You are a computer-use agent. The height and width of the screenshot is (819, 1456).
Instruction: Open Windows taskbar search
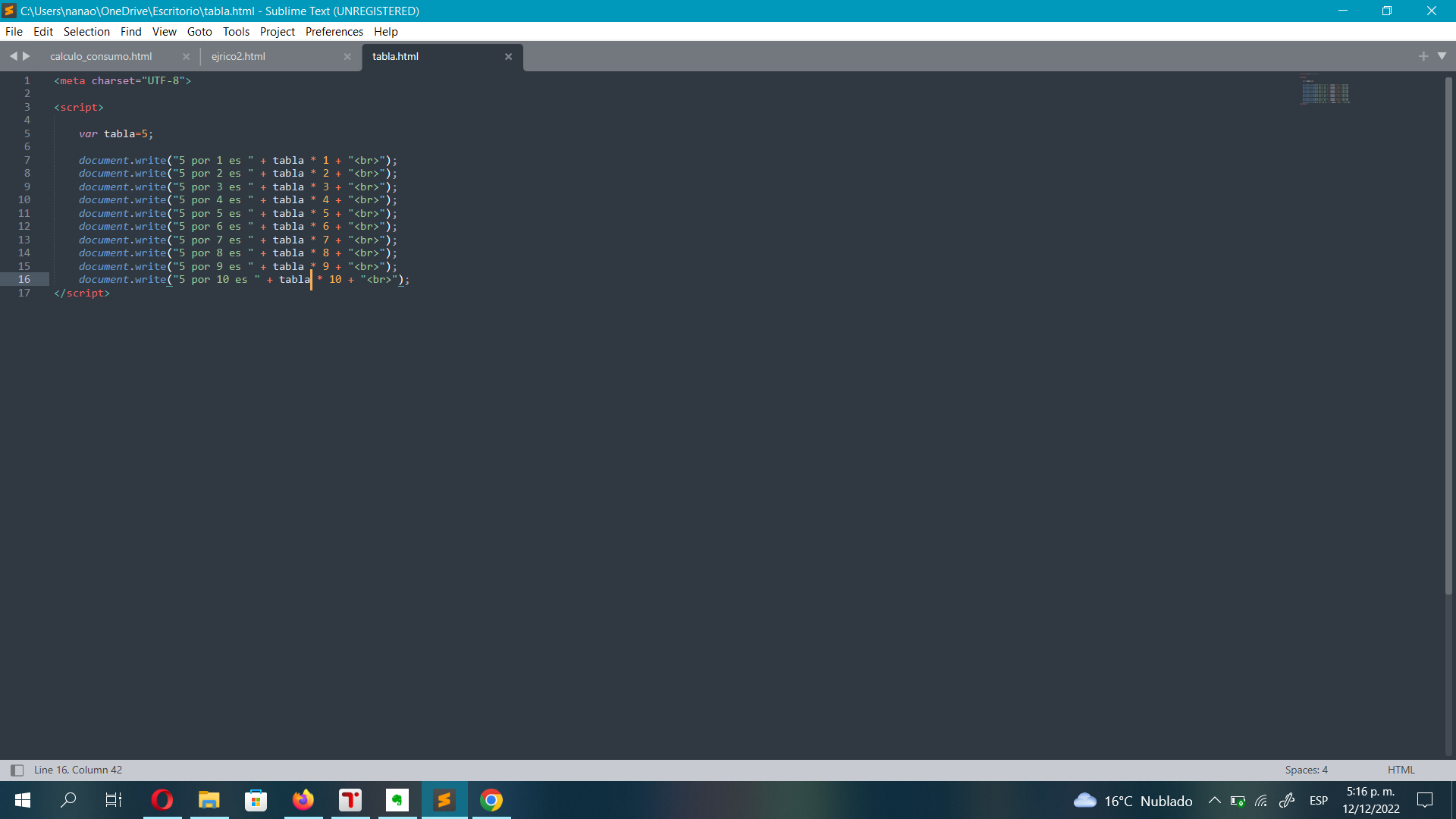click(68, 800)
